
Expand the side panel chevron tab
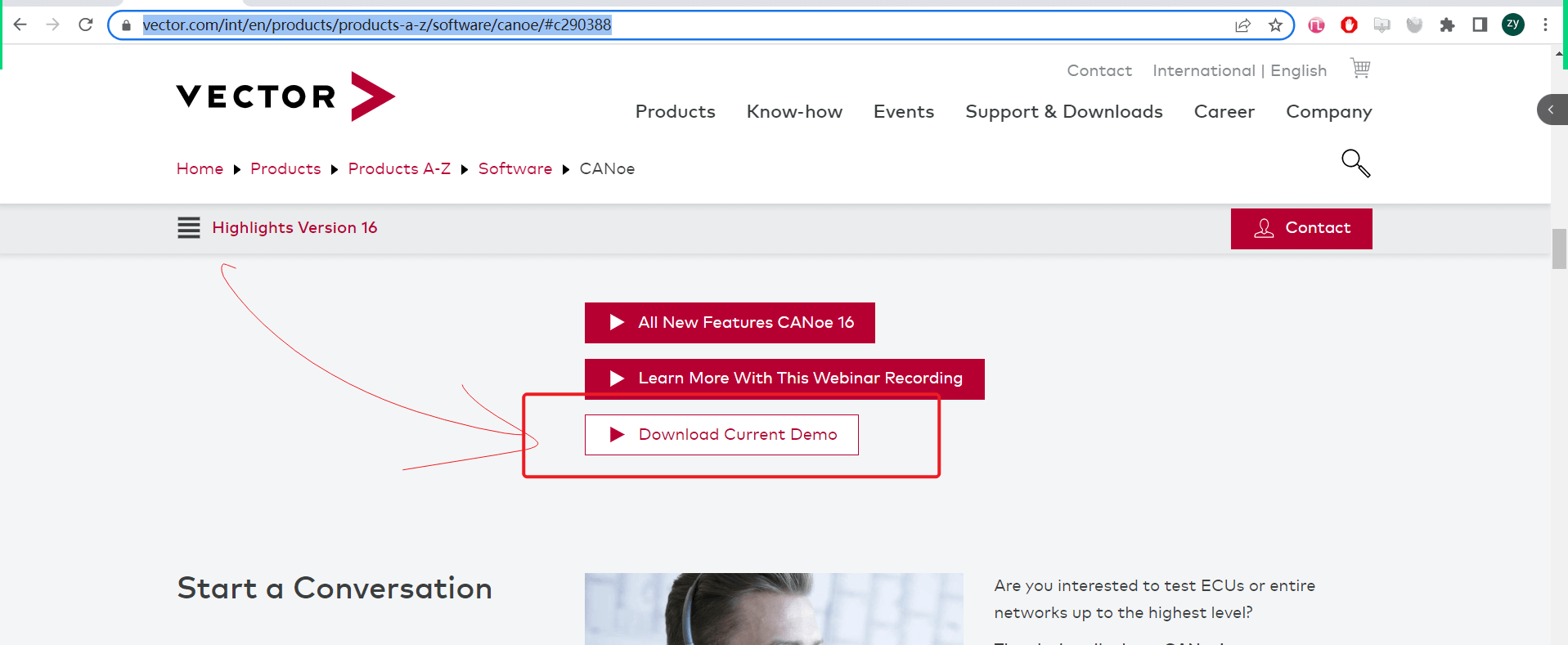1552,110
